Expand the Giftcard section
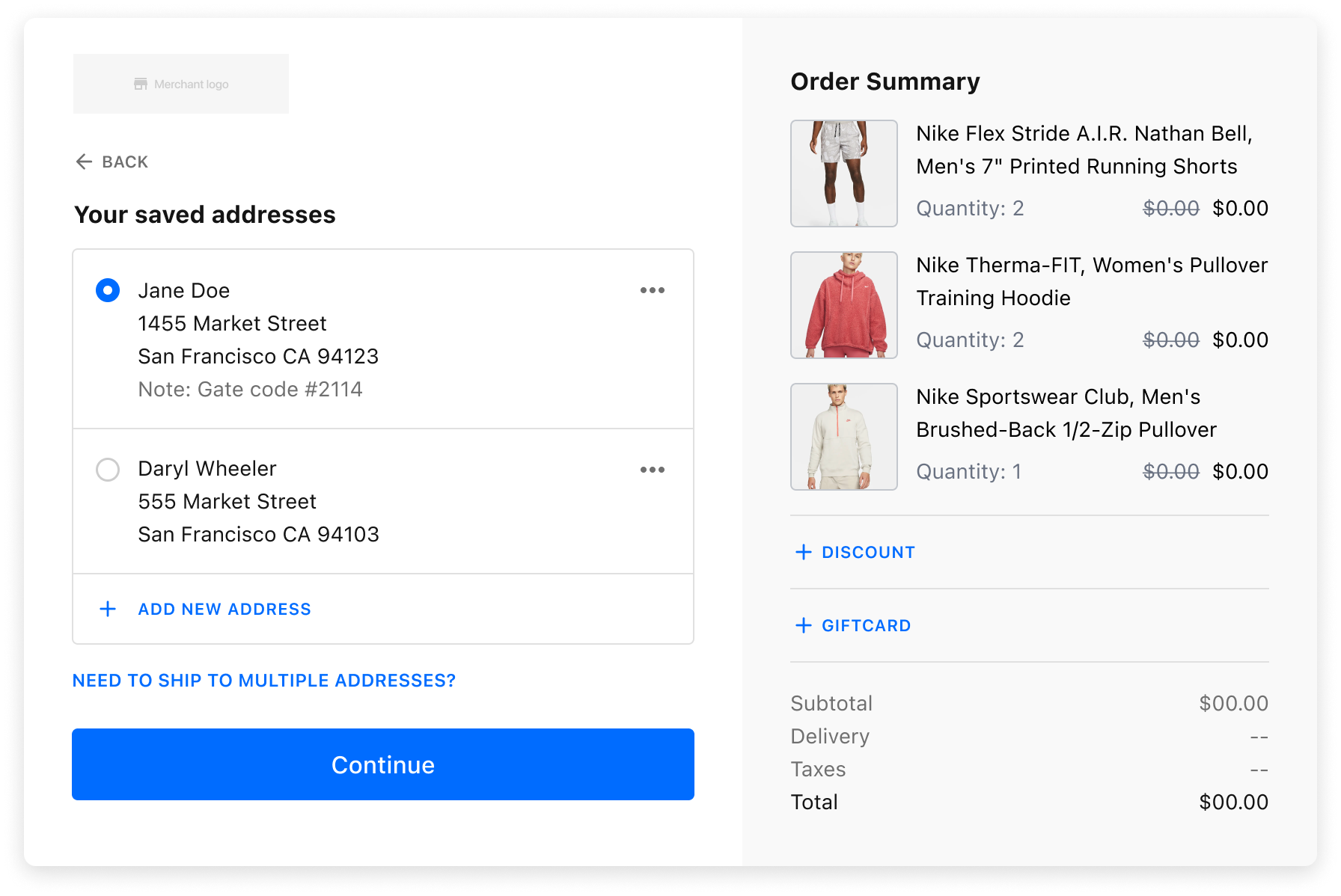The width and height of the screenshot is (1341, 896). coord(866,625)
